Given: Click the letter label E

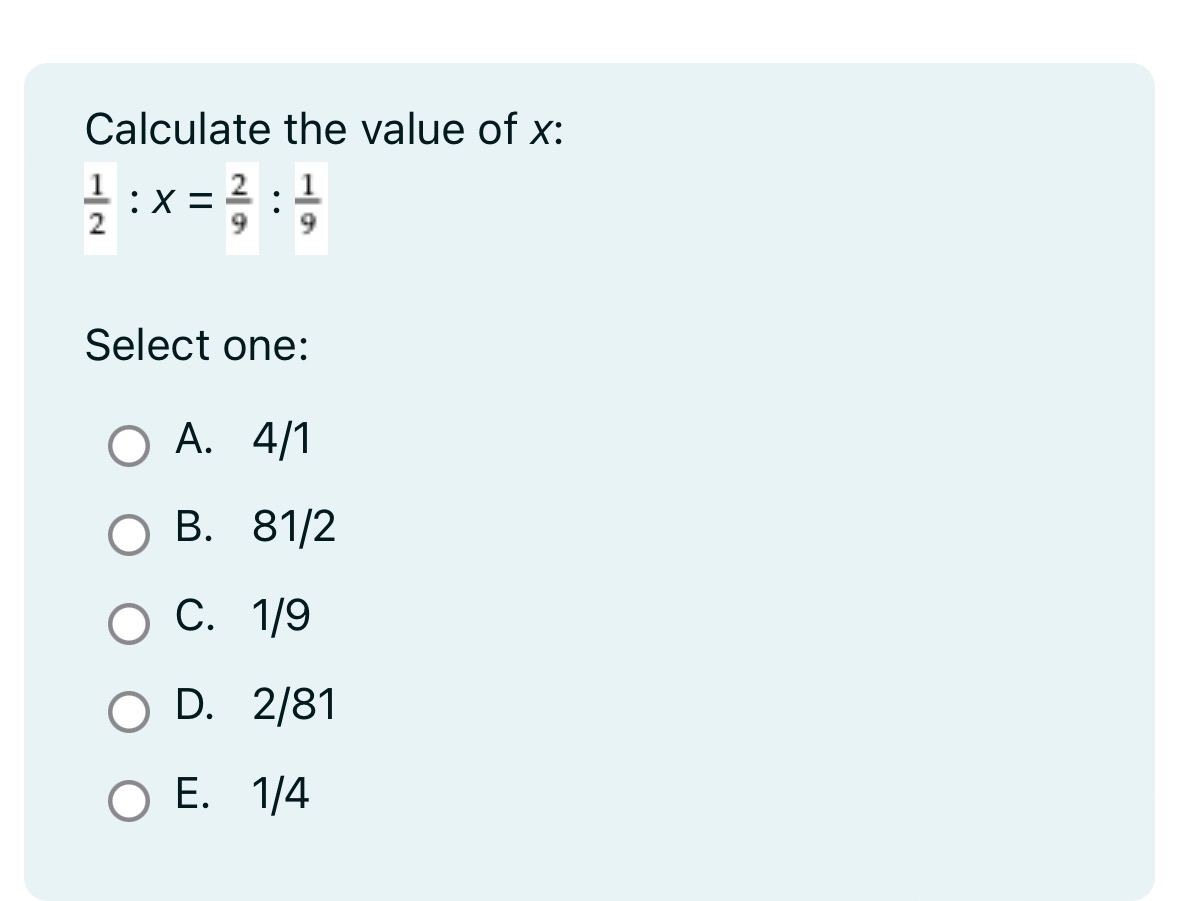Looking at the screenshot, I should click(193, 796).
